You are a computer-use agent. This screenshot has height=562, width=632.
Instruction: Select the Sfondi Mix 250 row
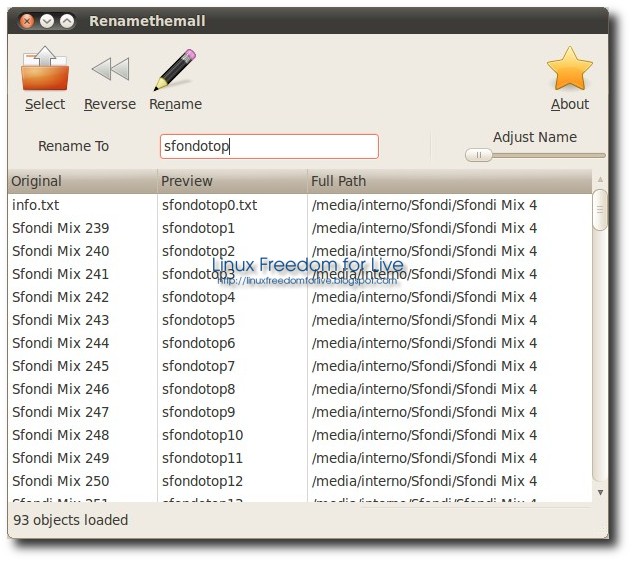pos(300,481)
